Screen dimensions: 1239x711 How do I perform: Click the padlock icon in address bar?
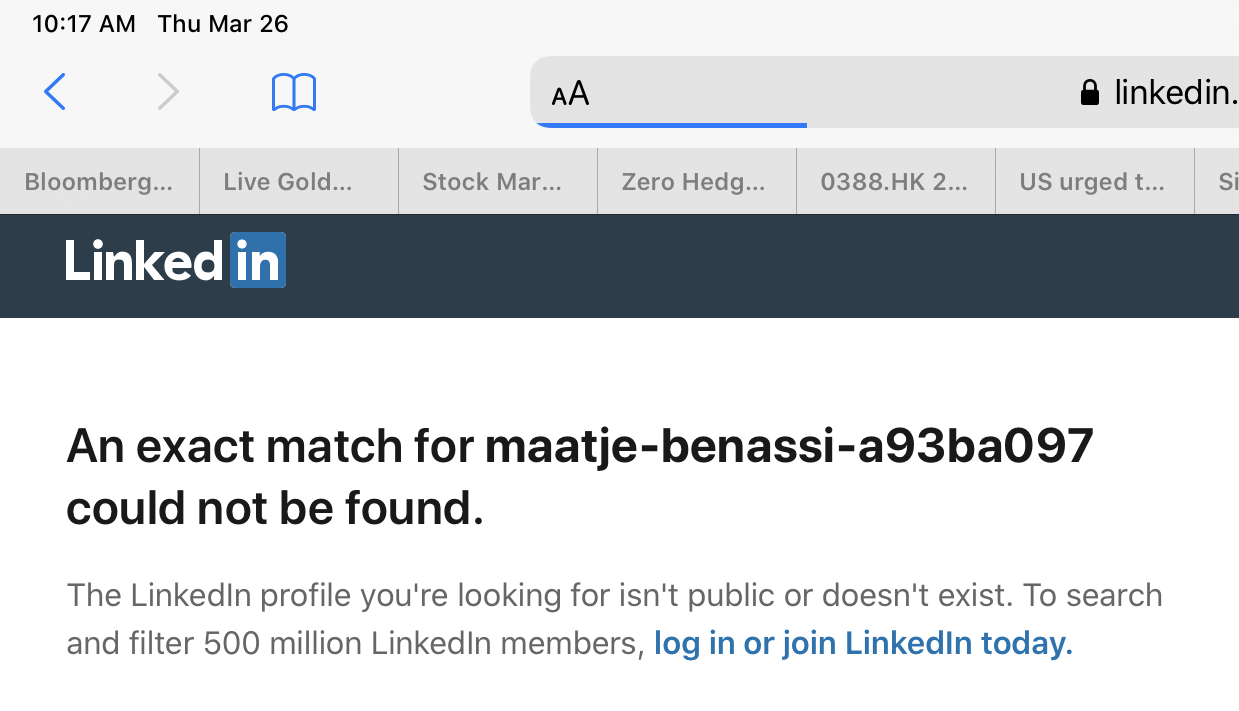tap(1090, 93)
